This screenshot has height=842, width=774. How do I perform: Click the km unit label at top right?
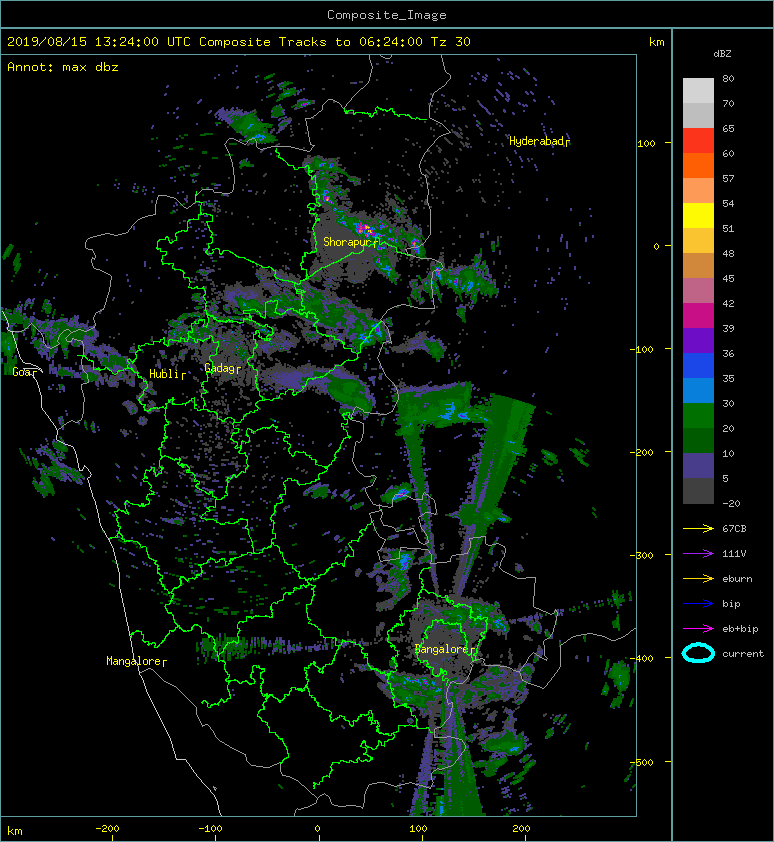tap(656, 42)
